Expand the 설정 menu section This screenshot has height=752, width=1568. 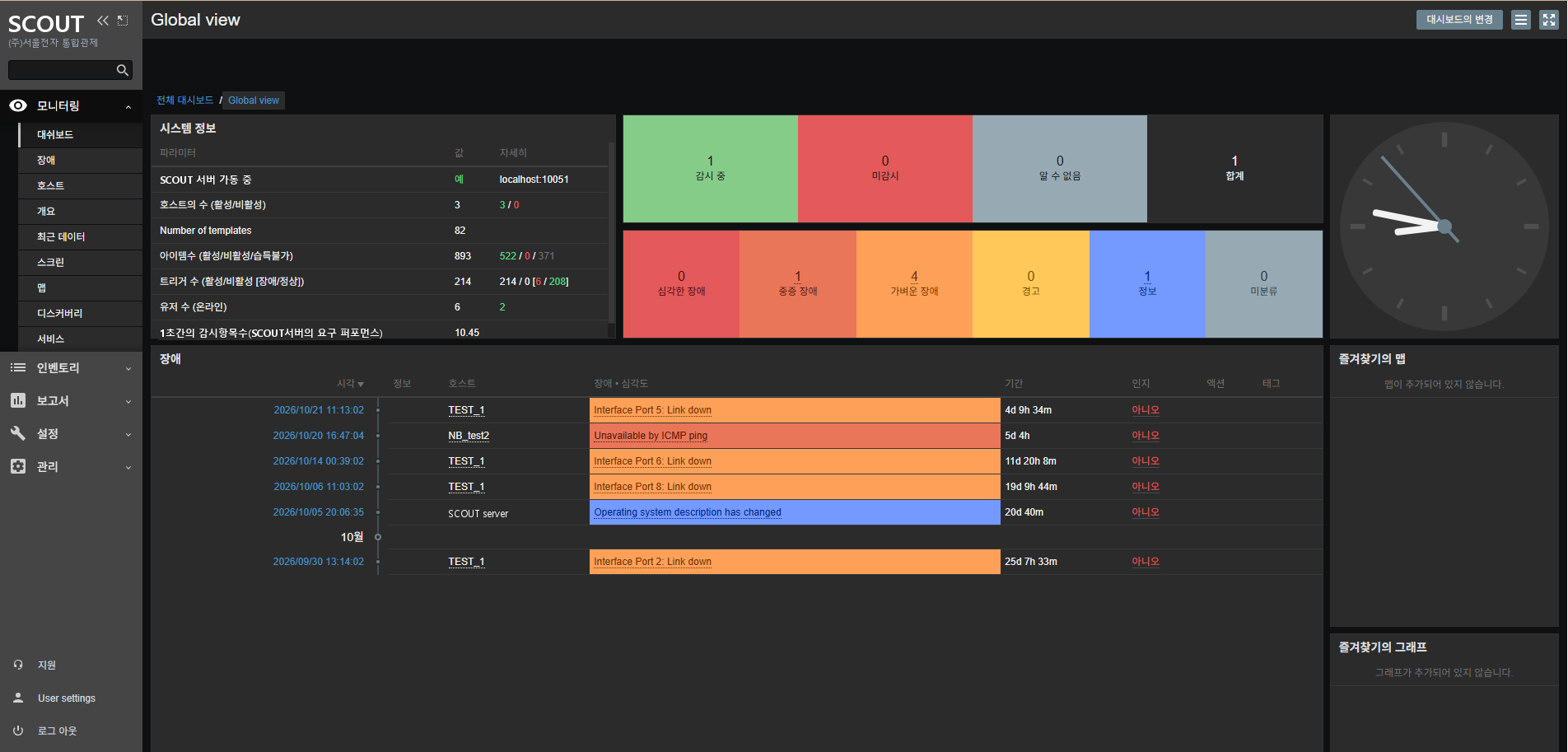[128, 434]
